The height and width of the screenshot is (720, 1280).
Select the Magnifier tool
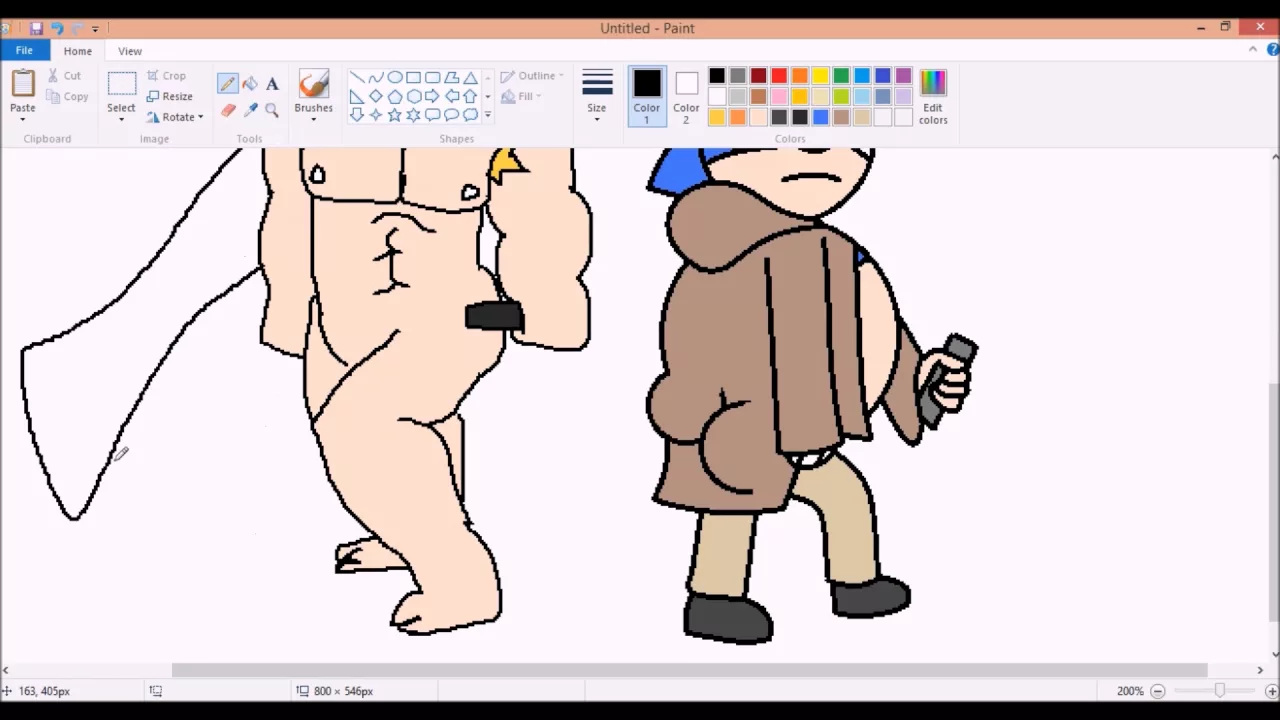[272, 110]
